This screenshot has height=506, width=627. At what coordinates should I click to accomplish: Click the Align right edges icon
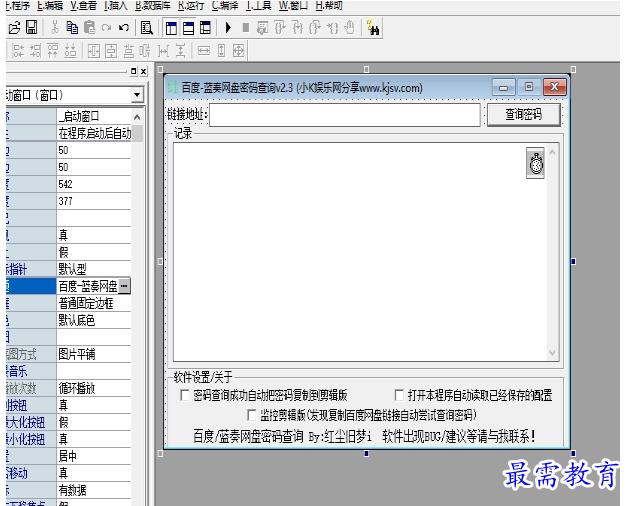click(x=36, y=51)
